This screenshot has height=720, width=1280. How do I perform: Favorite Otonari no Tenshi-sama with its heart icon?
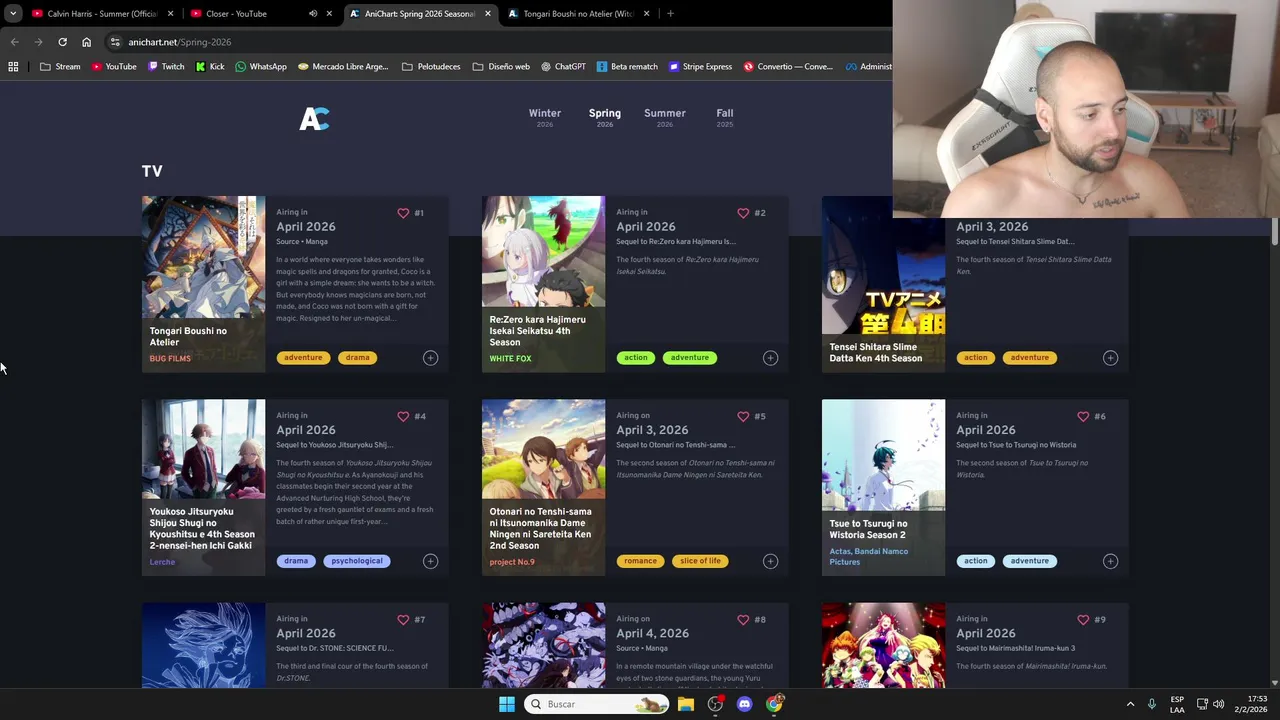pos(743,416)
